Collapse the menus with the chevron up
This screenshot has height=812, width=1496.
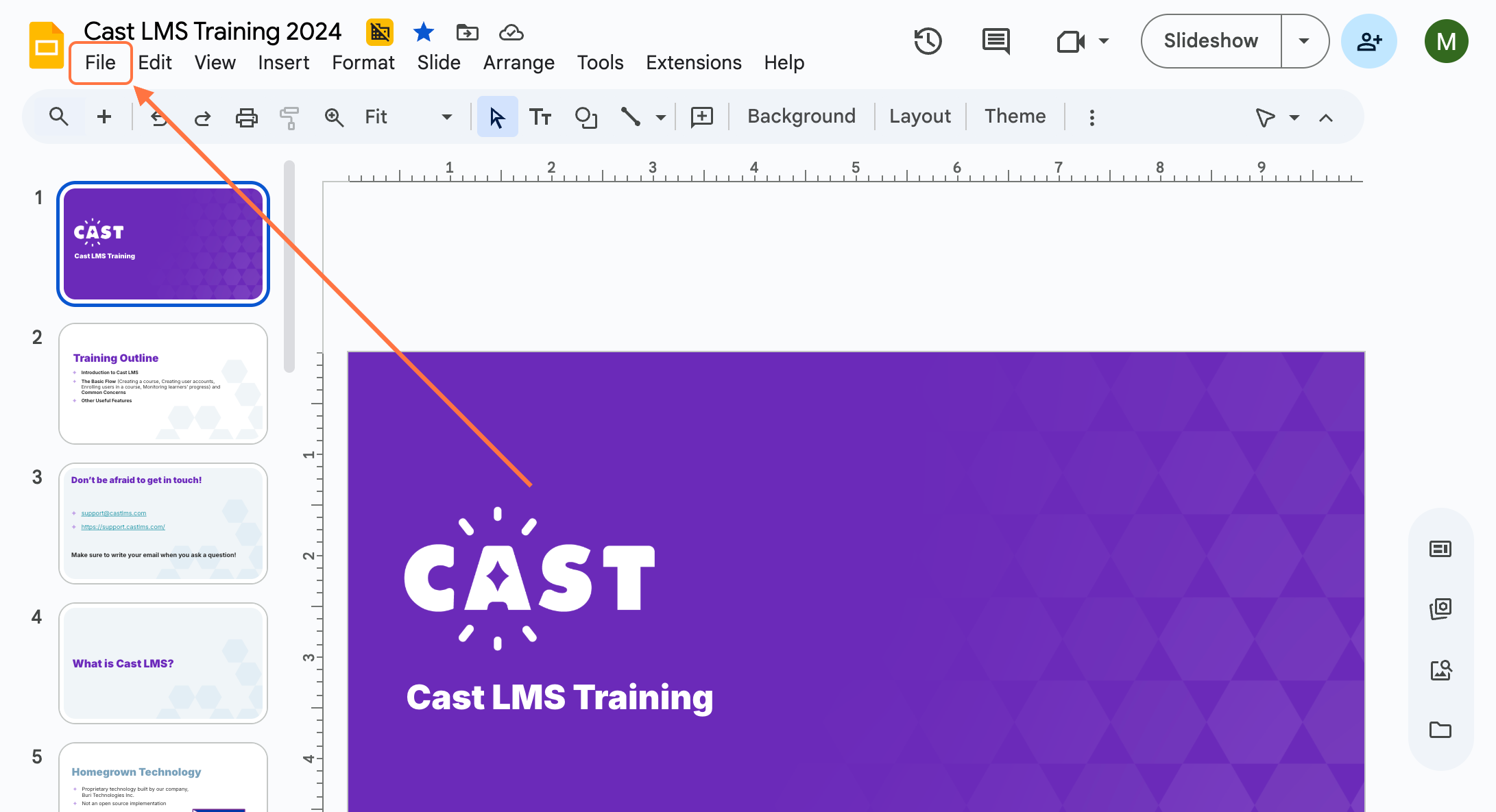tap(1326, 118)
